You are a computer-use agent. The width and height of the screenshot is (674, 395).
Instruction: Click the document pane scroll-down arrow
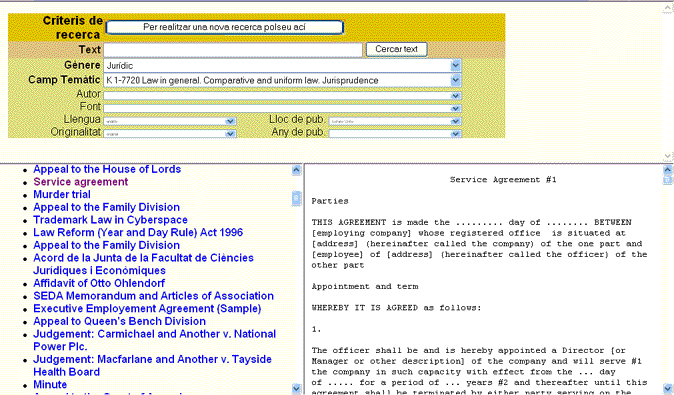point(668,388)
